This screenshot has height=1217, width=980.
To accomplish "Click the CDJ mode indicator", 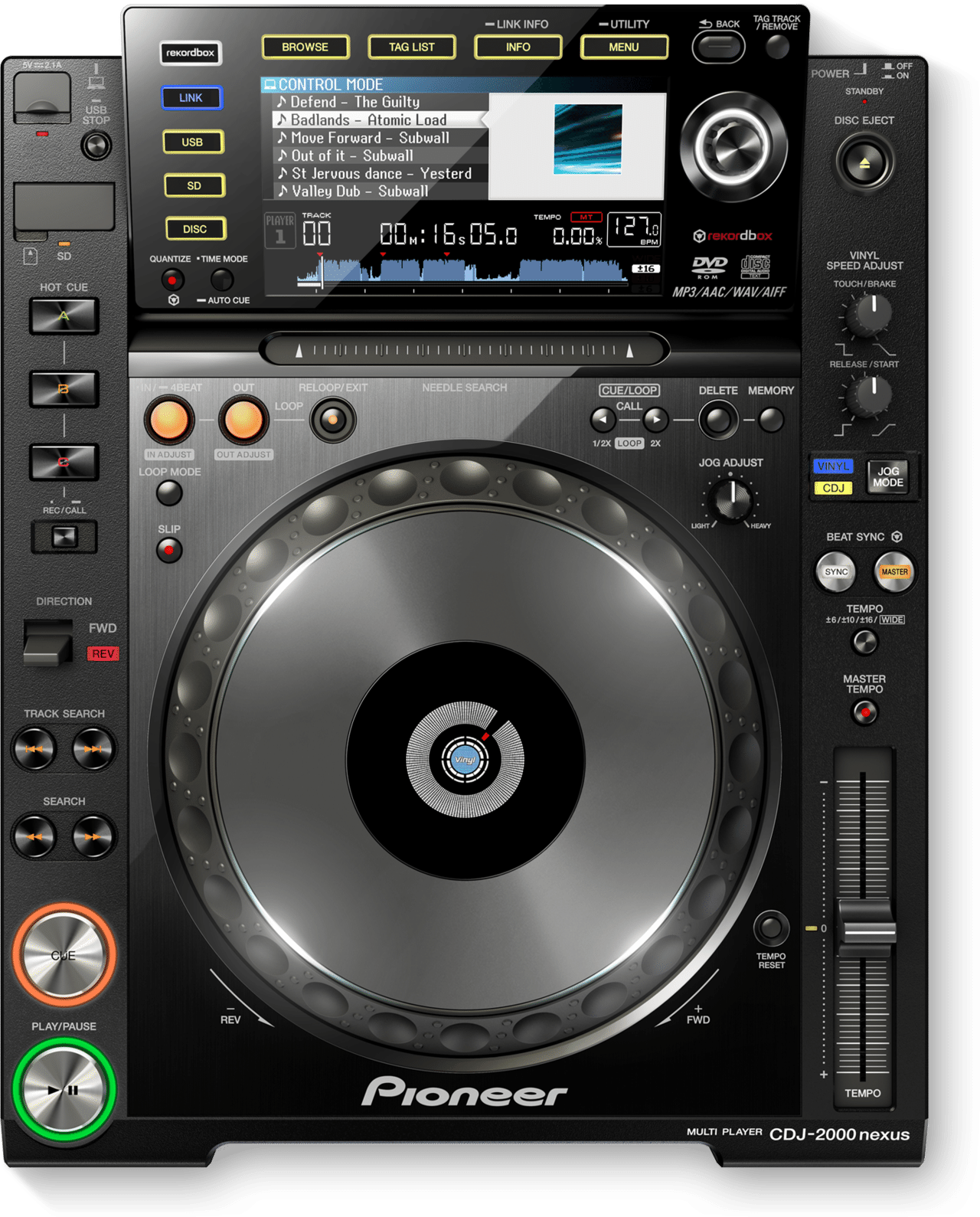I will click(x=833, y=488).
